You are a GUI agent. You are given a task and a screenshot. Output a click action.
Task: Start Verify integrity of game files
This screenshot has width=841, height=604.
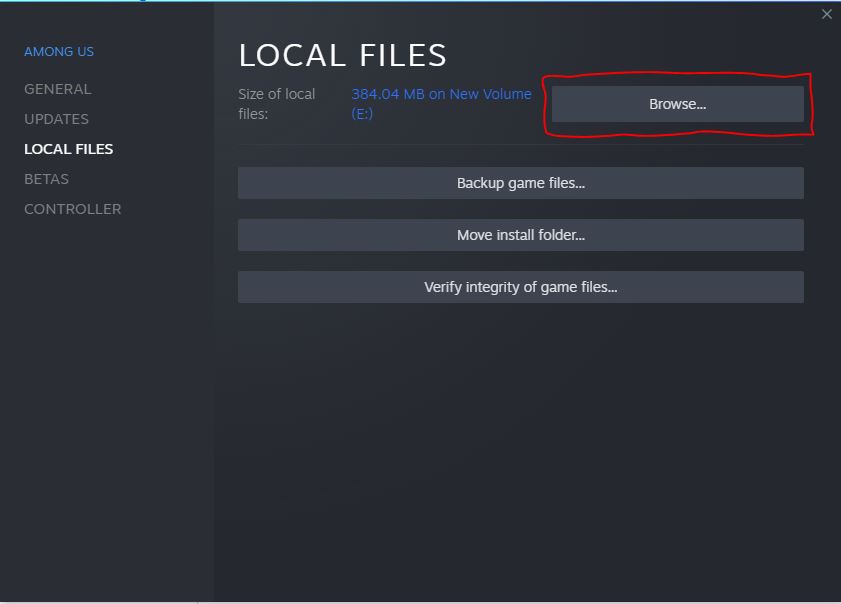pyautogui.click(x=520, y=287)
